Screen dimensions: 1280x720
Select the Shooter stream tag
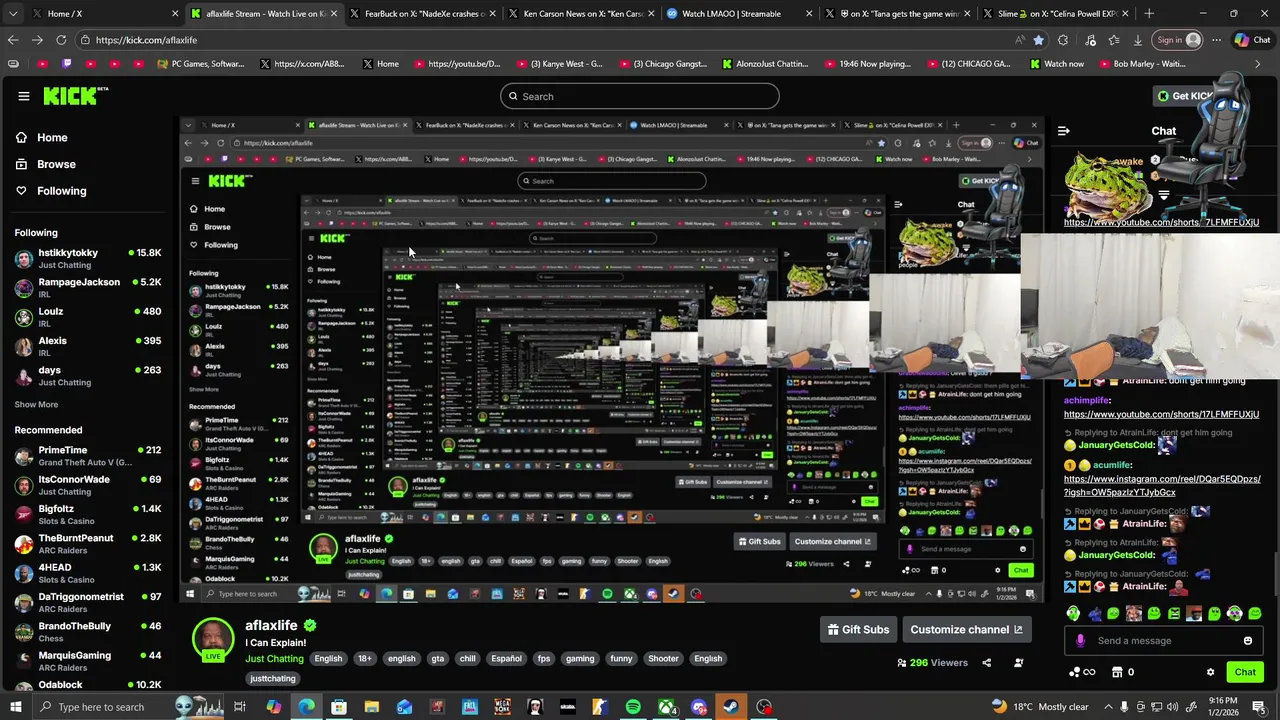coord(663,659)
